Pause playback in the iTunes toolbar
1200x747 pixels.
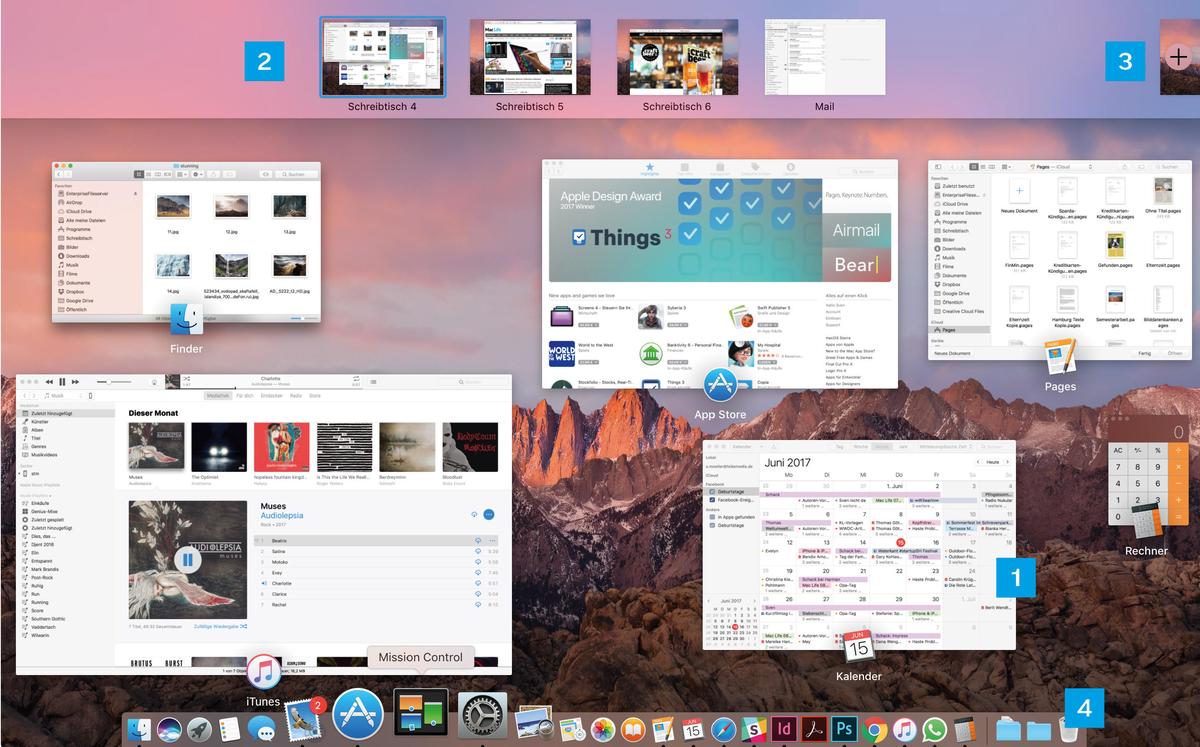62,382
